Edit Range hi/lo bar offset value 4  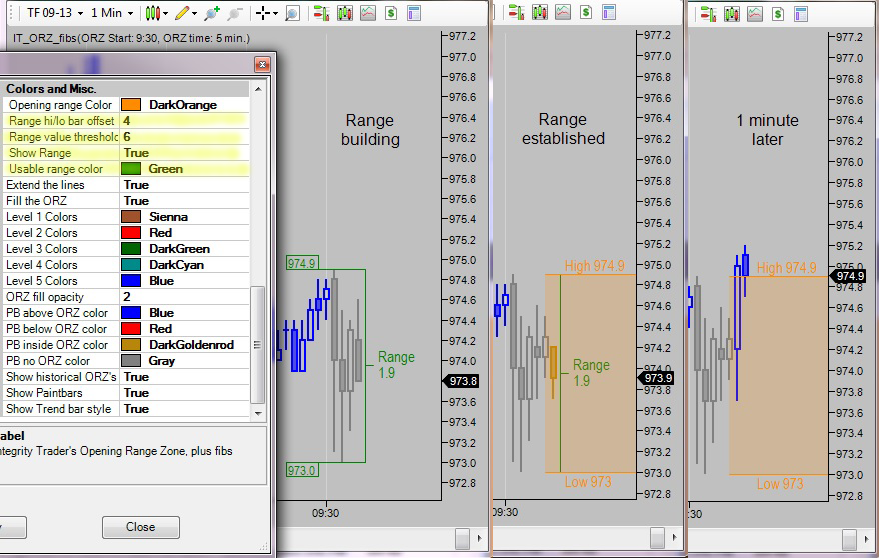point(184,121)
